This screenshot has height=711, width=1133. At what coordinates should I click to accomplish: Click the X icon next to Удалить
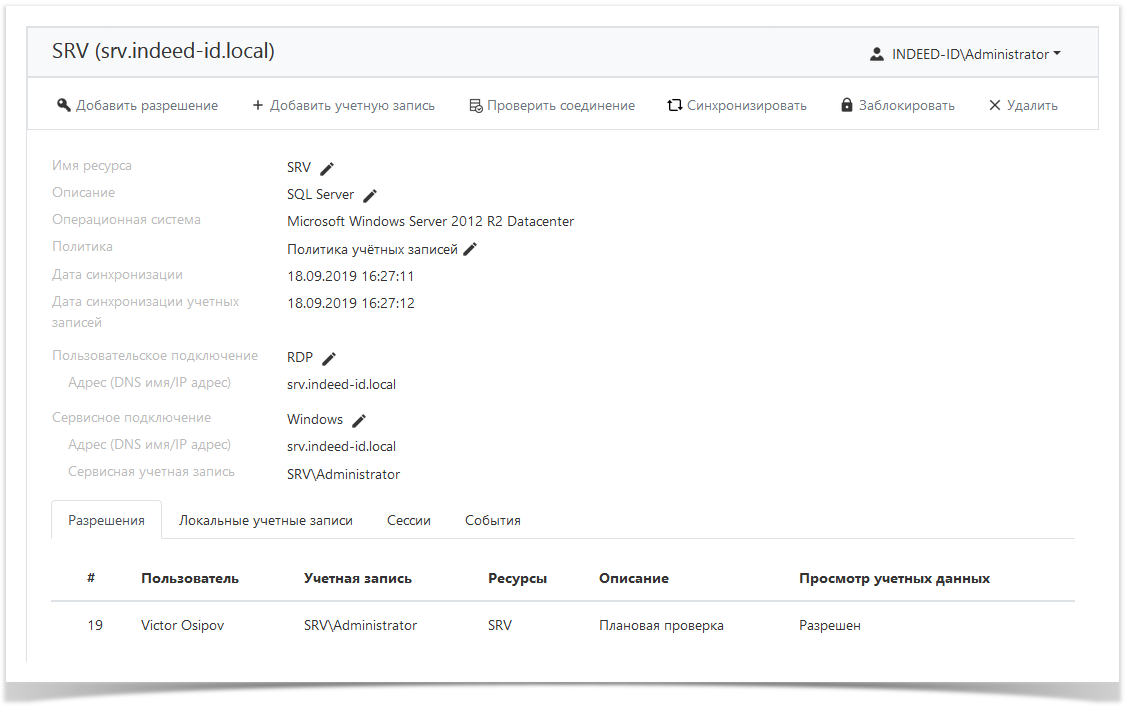[994, 103]
